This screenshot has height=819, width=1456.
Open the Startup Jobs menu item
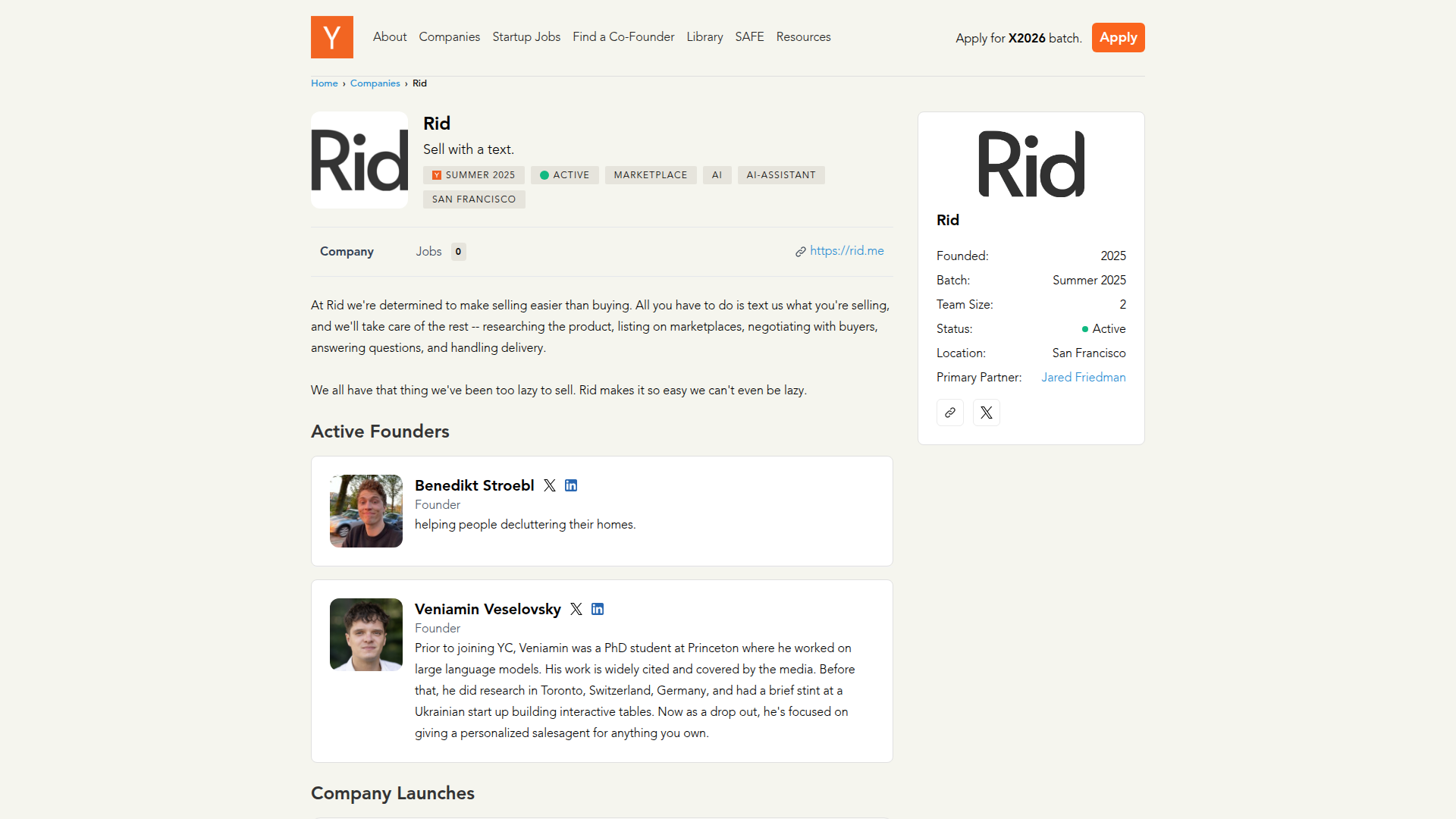[526, 36]
